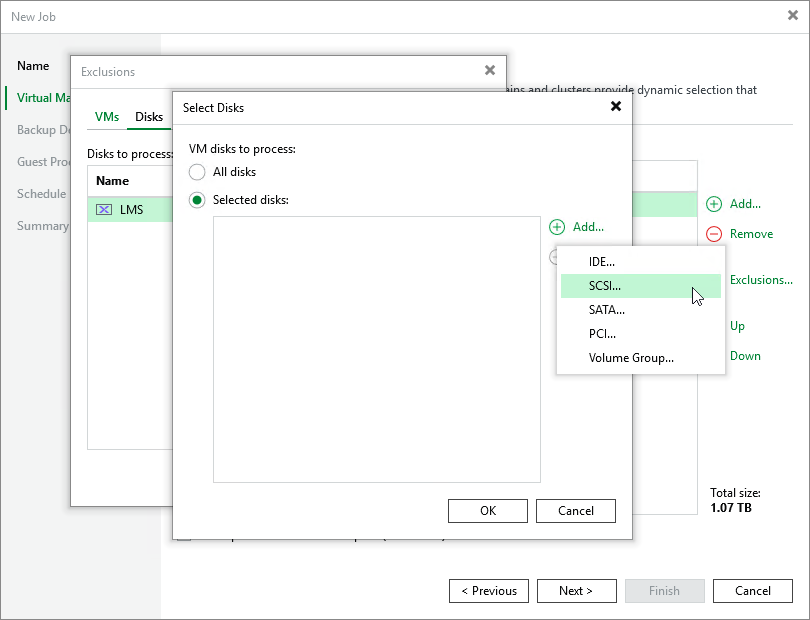Screen dimensions: 810x620
Task: Switch to the VMs tab
Action: click(x=106, y=116)
